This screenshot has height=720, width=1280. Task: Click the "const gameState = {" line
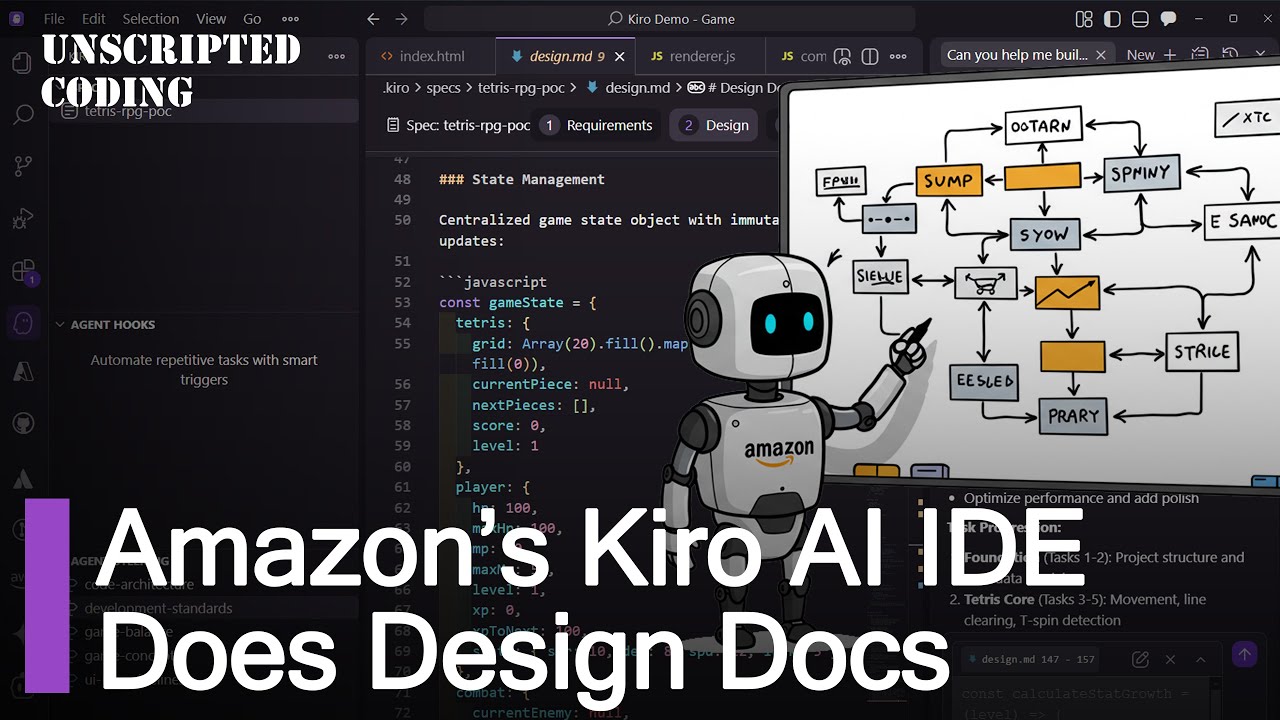click(517, 302)
